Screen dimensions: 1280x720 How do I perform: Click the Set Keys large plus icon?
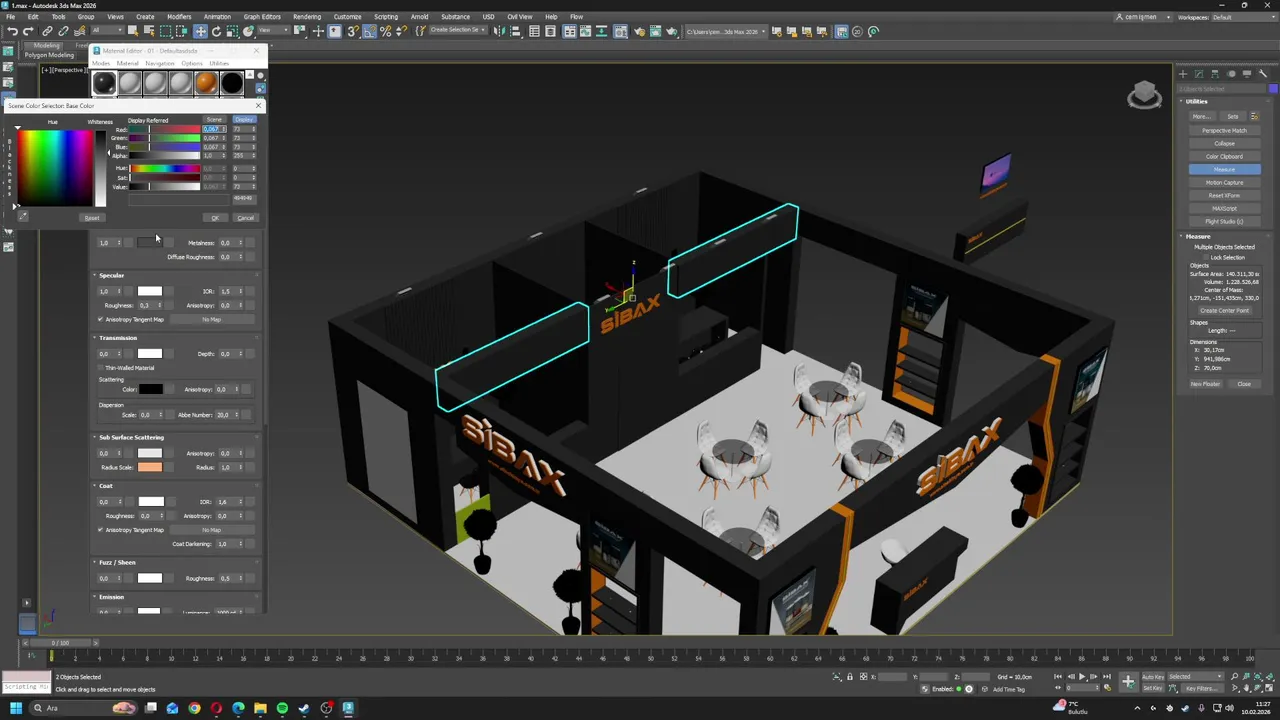pos(1128,682)
